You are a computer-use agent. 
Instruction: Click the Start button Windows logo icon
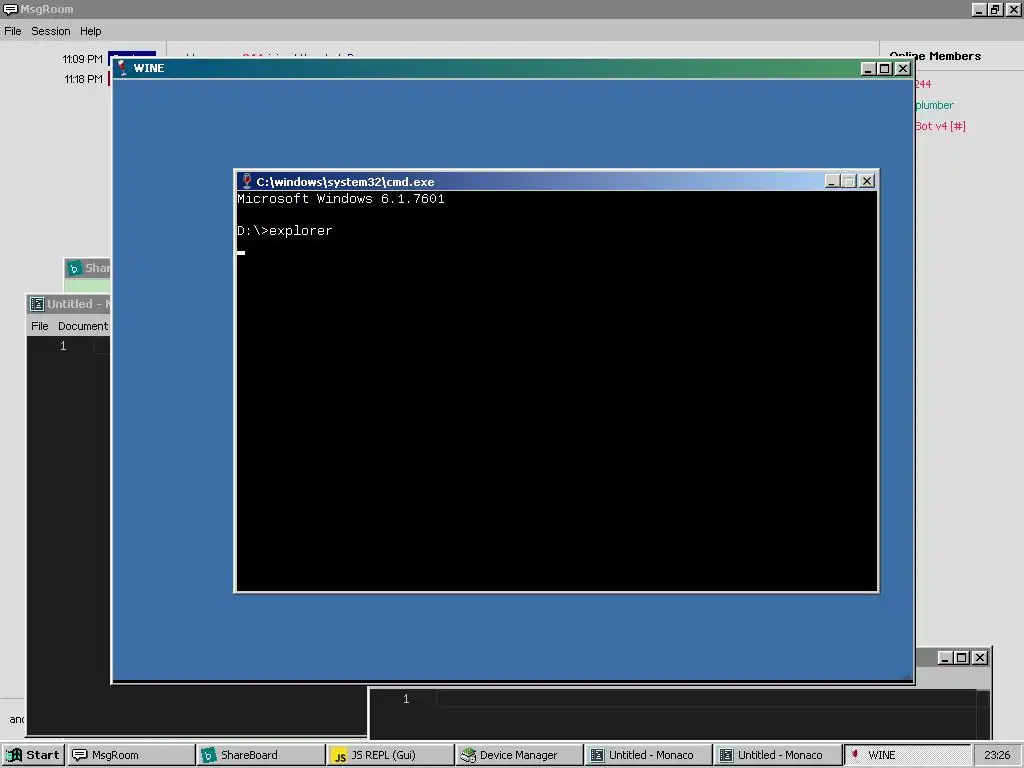tap(14, 755)
